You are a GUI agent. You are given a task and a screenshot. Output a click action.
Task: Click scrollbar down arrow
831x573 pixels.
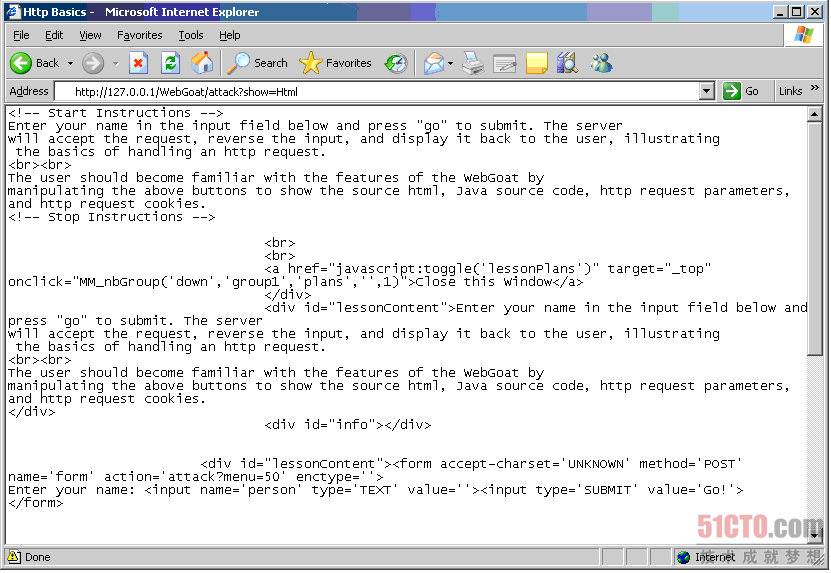(x=814, y=535)
